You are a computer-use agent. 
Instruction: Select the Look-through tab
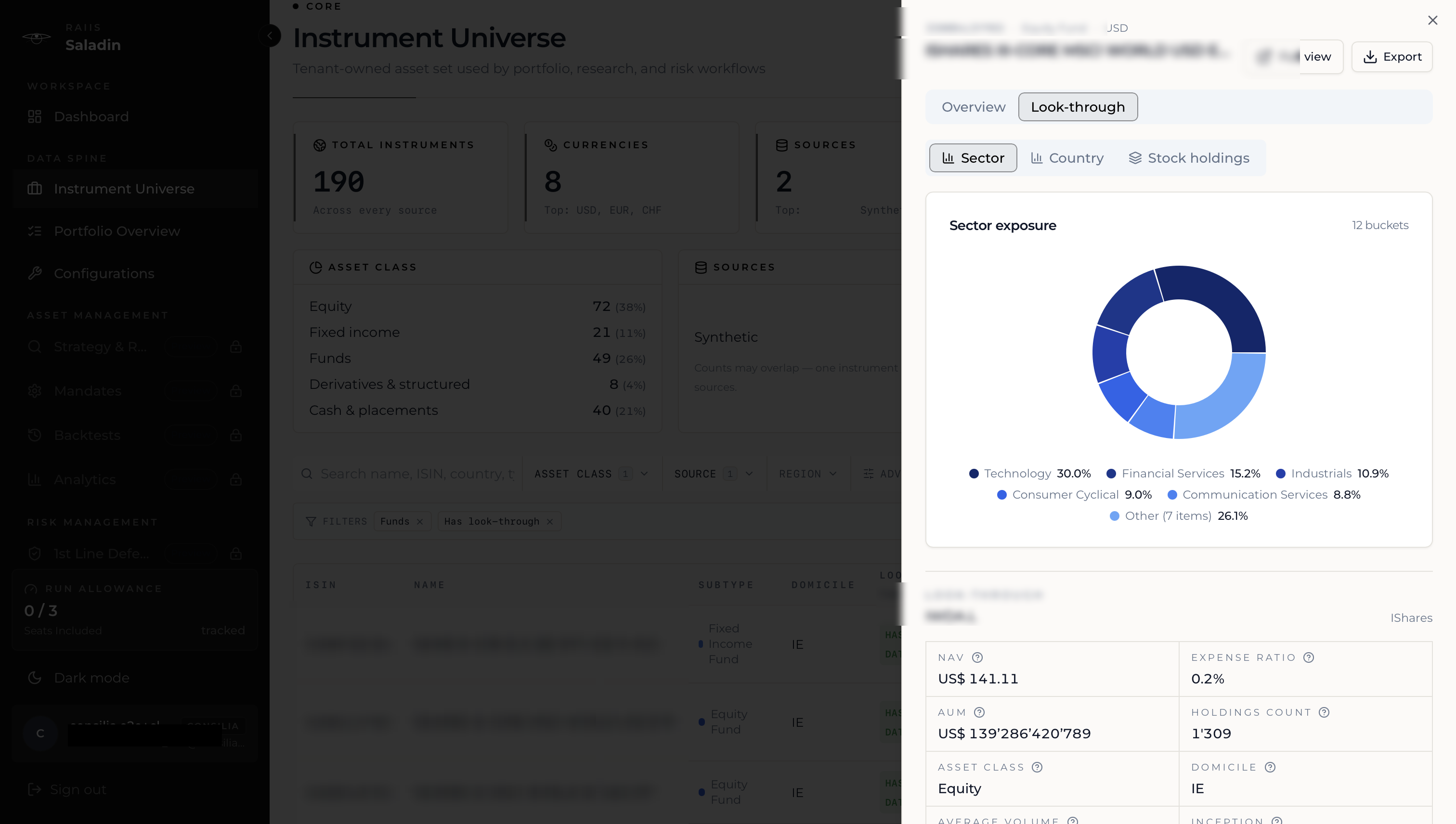[x=1077, y=107]
